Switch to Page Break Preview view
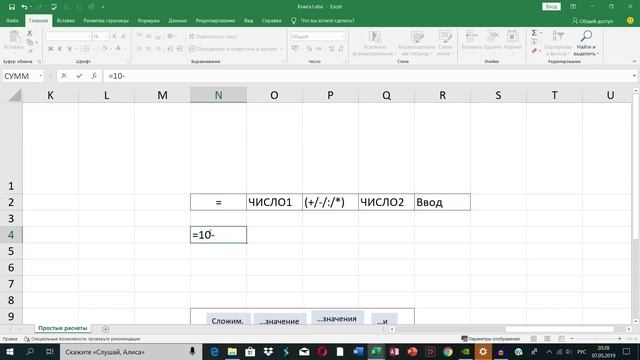Screen dimensions: 640x360 point(561,339)
